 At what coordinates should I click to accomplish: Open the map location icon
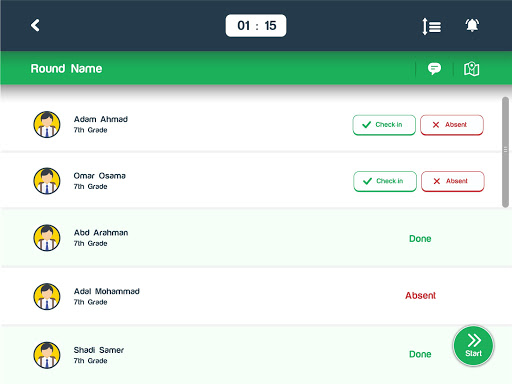472,69
